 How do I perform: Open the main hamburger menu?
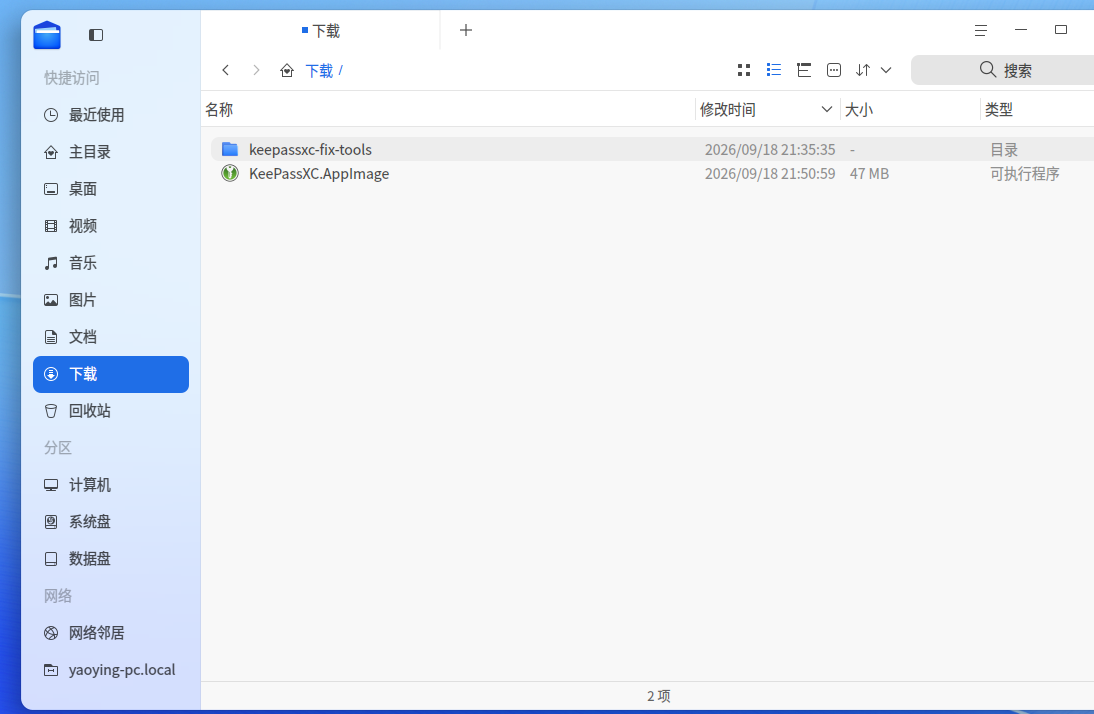[980, 30]
